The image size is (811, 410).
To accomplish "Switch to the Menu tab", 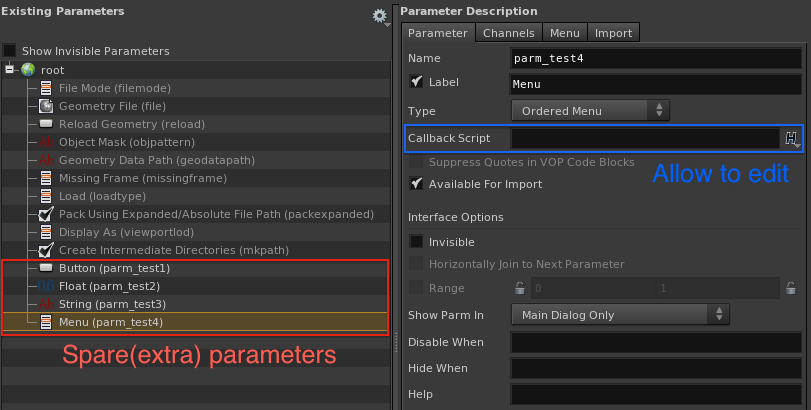I will 565,33.
